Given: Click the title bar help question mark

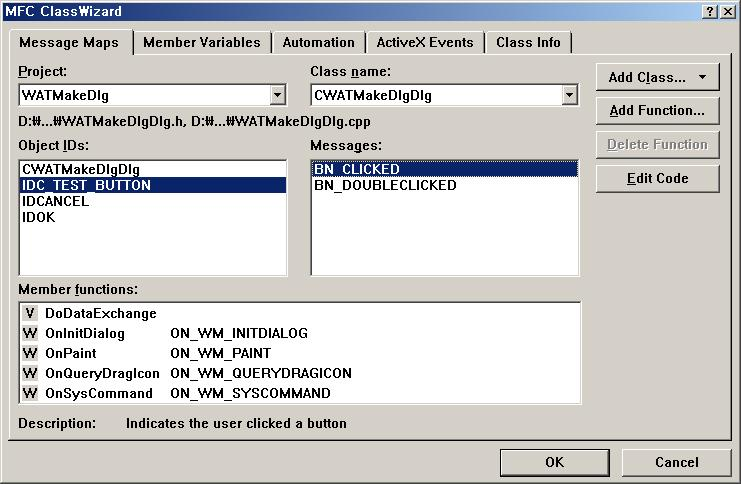Looking at the screenshot, I should tap(710, 11).
